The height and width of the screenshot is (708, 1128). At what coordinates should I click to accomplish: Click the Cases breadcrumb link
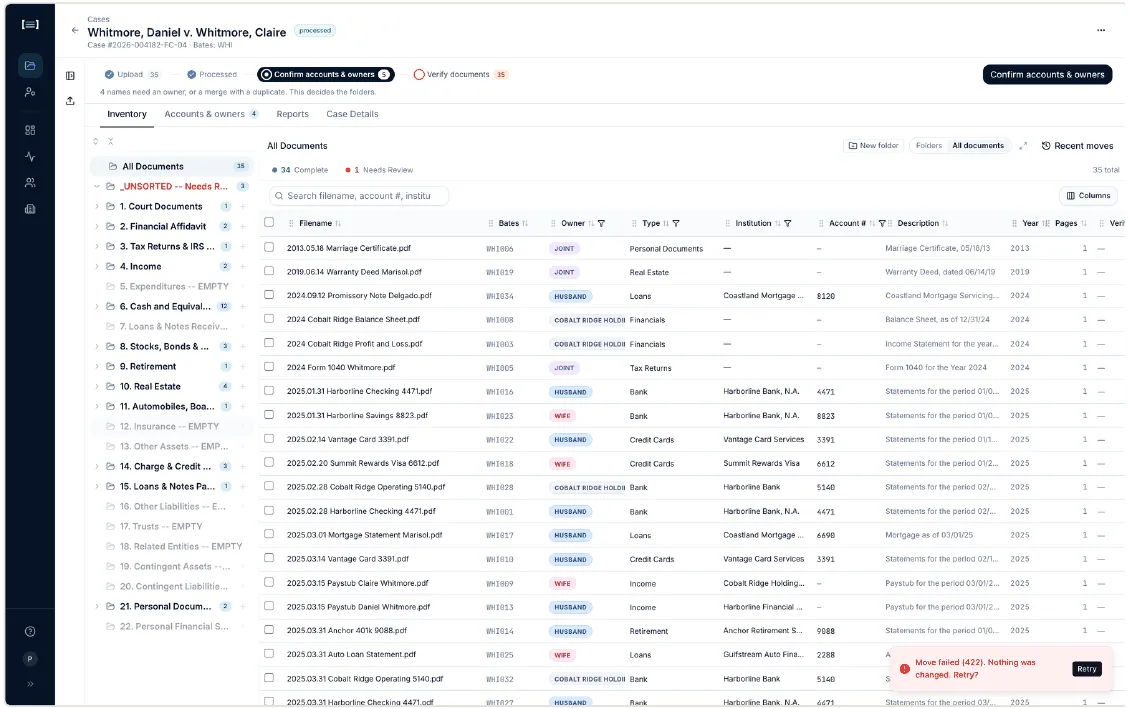(99, 19)
